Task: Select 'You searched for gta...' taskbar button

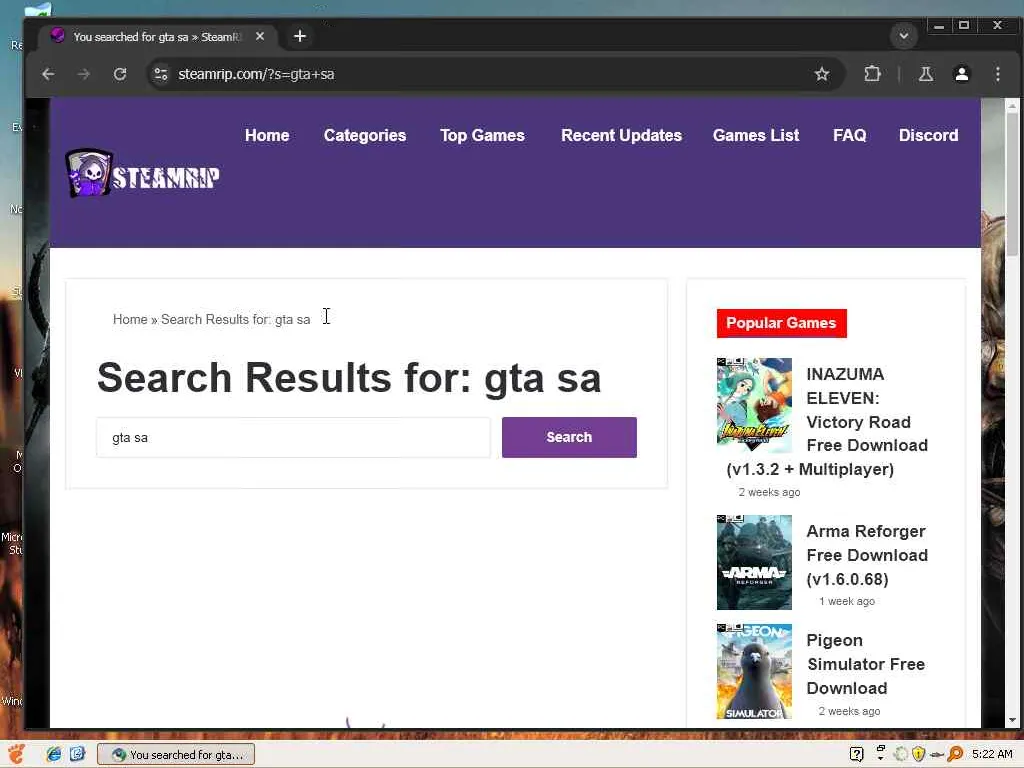Action: pos(176,755)
